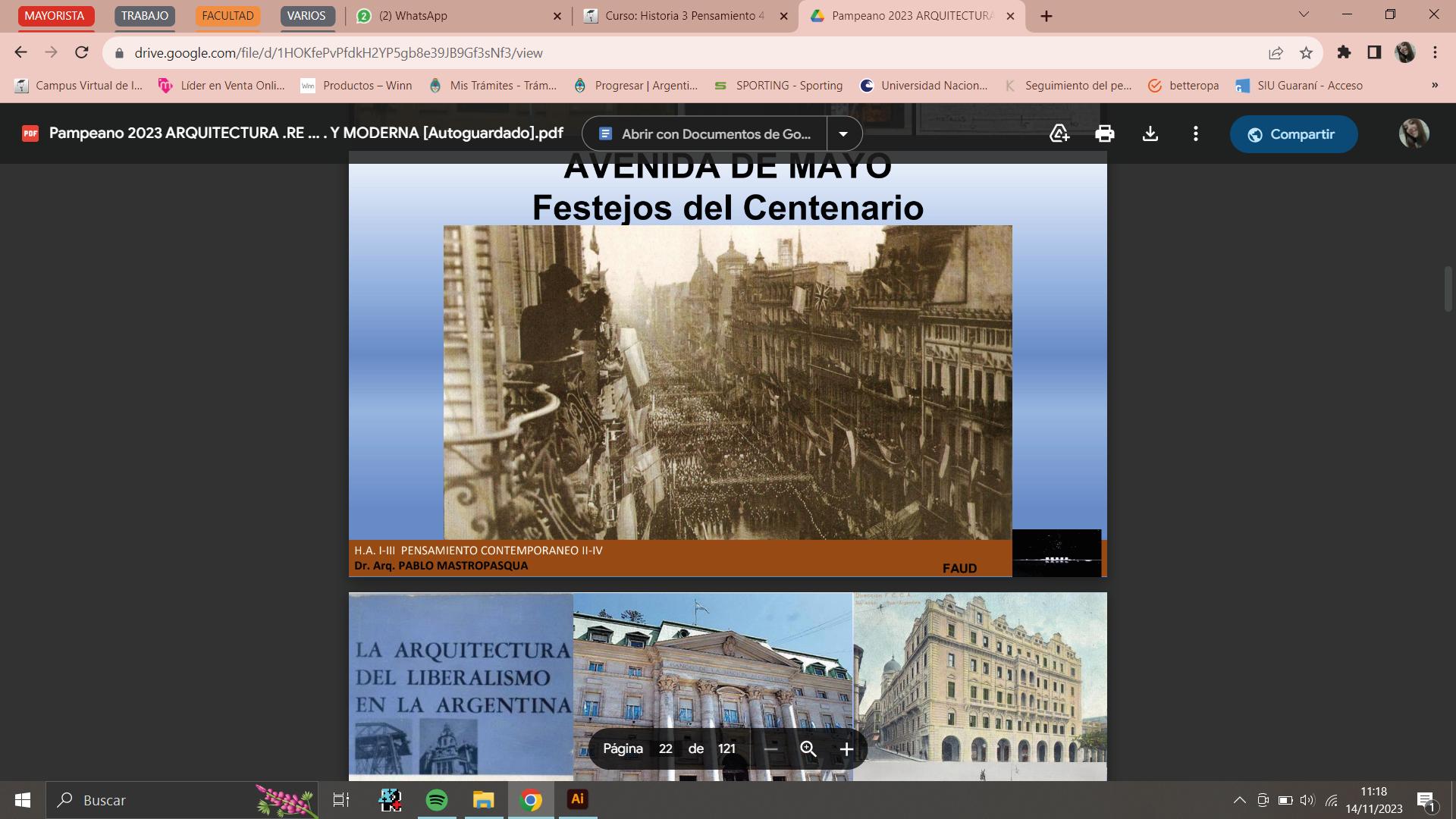
Task: Expand the hidden bookmarks overflow chevron
Action: [x=1434, y=86]
